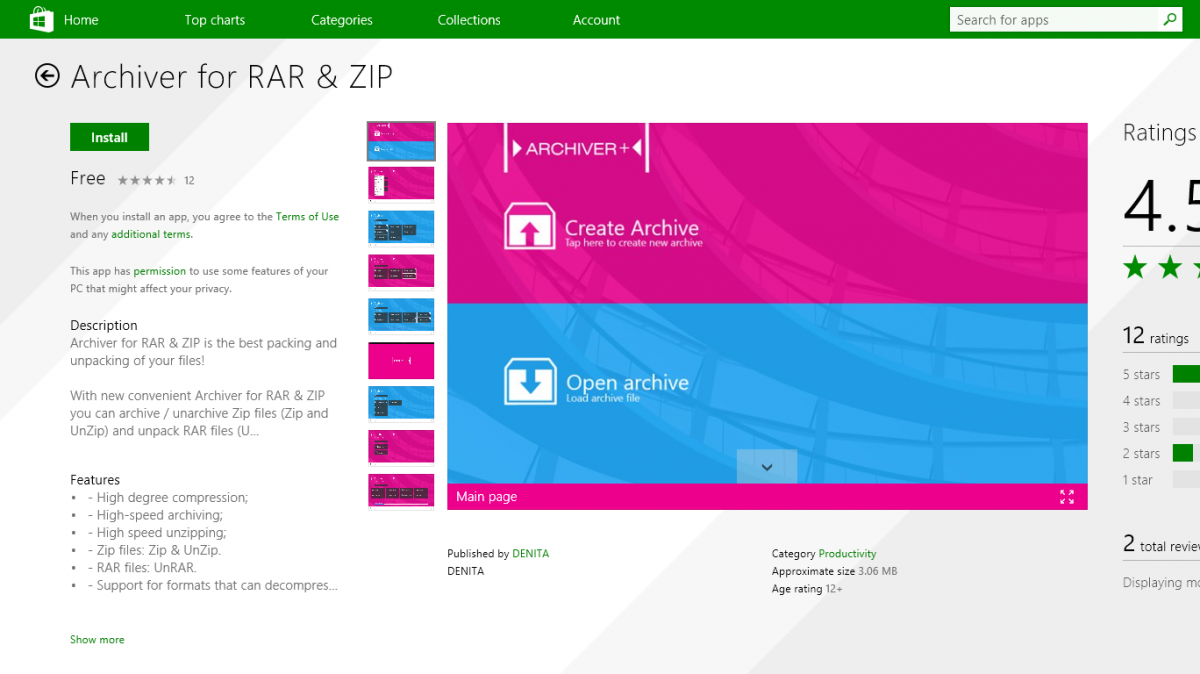Open the permission link
Screen dimensions: 1200x674
coord(160,271)
